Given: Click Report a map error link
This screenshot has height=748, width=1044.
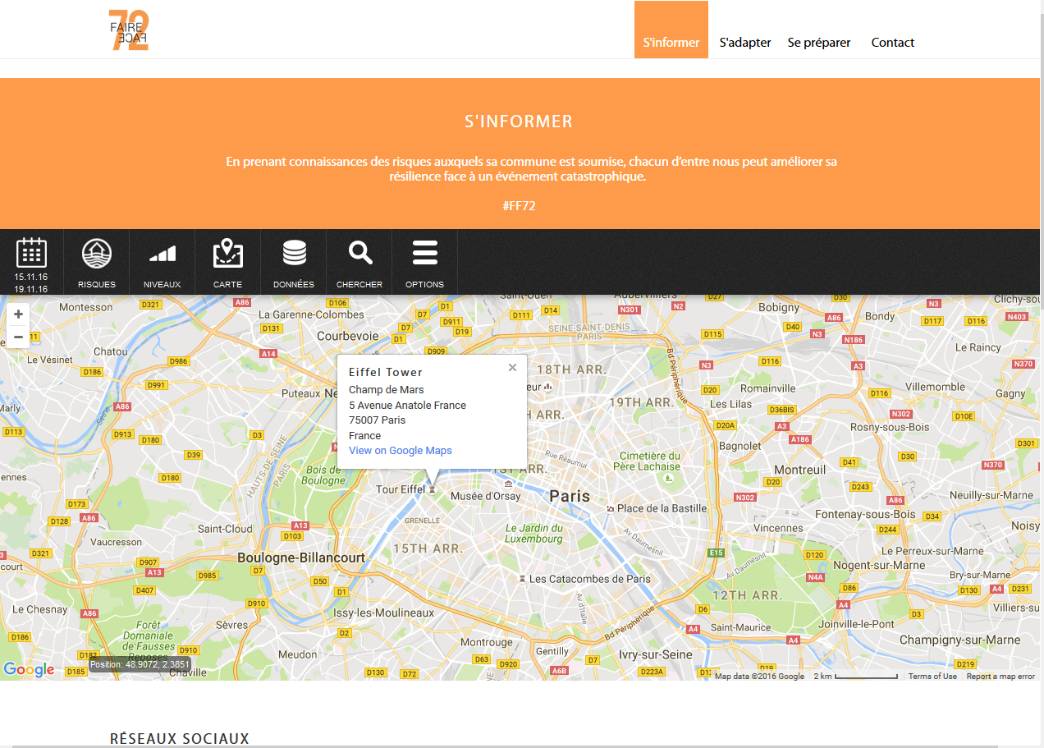Looking at the screenshot, I should pyautogui.click(x=1001, y=676).
